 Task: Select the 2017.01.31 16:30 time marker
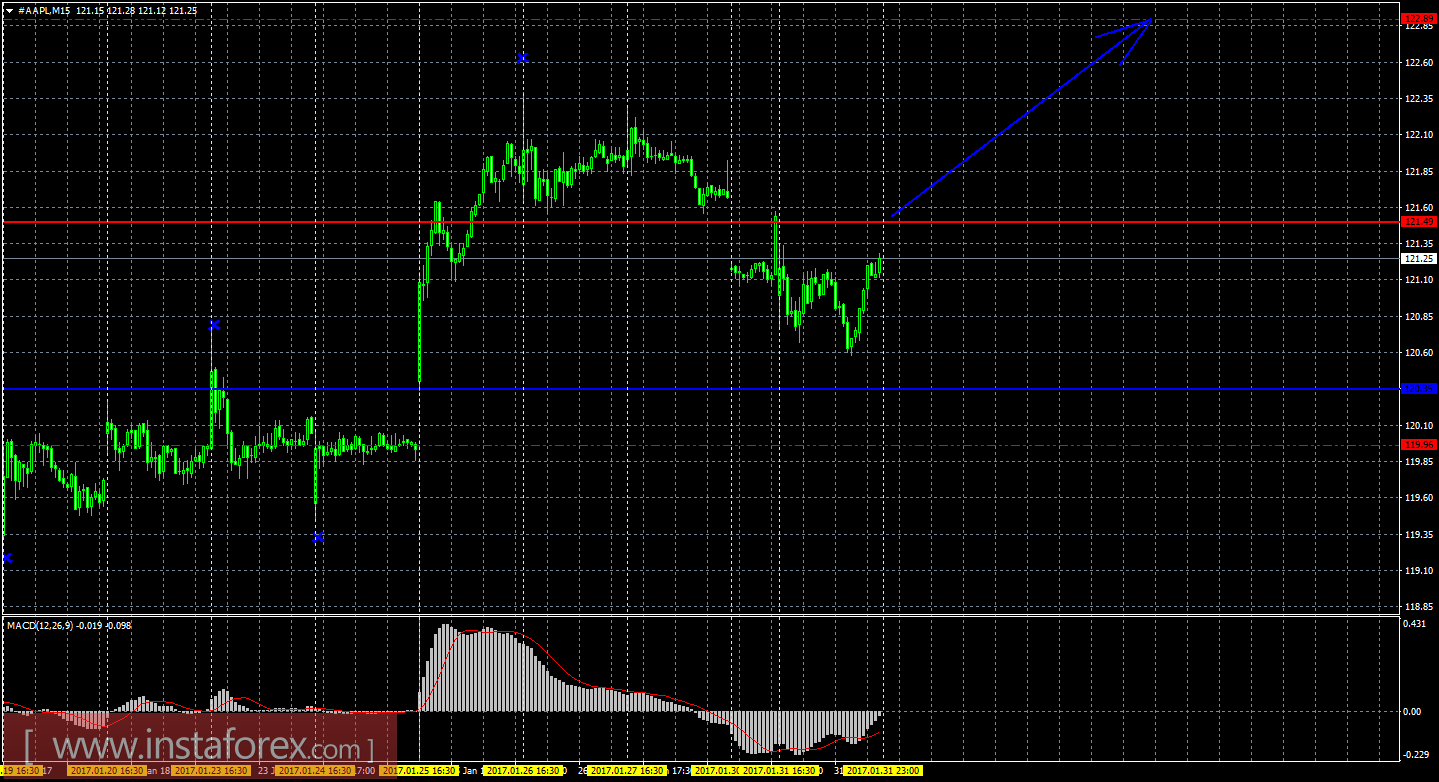click(x=779, y=771)
